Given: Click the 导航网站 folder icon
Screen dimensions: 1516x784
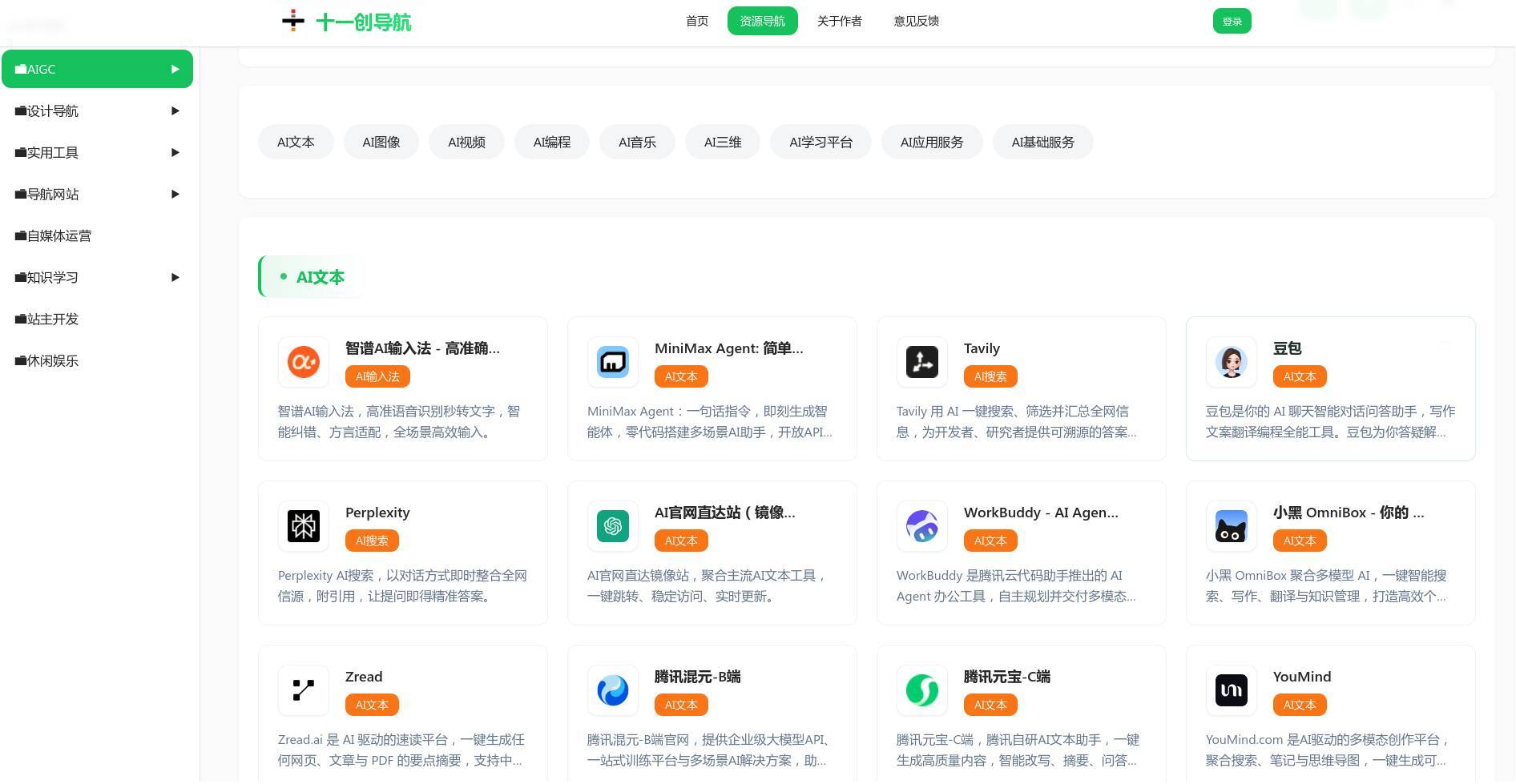Looking at the screenshot, I should [21, 195].
